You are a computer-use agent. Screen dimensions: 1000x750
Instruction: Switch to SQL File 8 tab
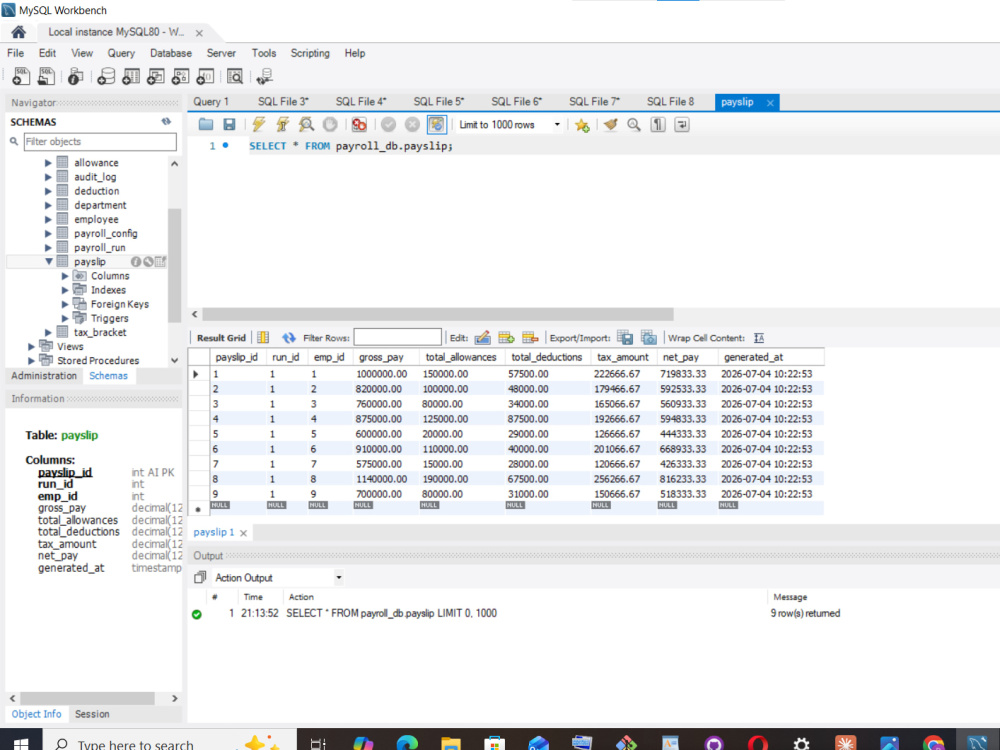tap(670, 101)
